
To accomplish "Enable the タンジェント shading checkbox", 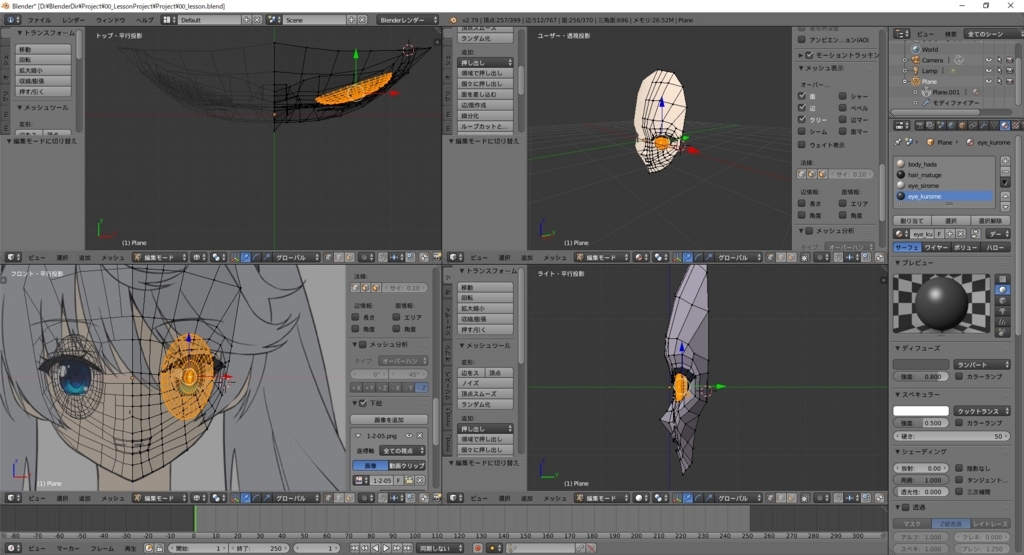I will point(959,480).
